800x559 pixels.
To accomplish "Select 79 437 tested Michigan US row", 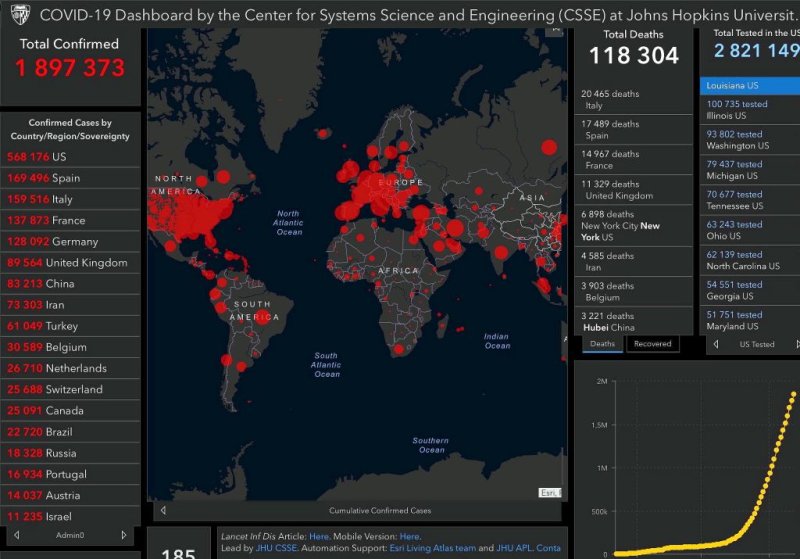I will pyautogui.click(x=750, y=170).
